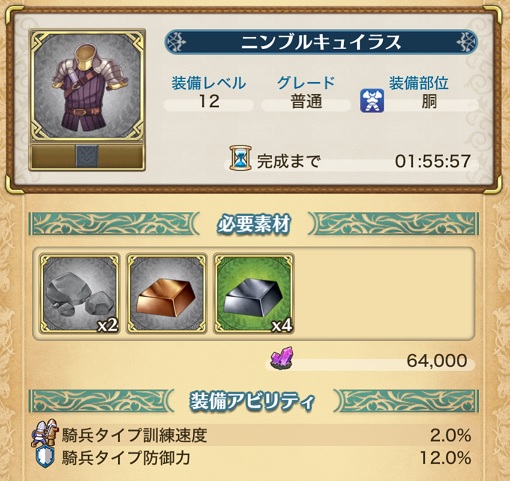This screenshot has width=510, height=481.
Task: Tap the 装備アビリティ section header
Action: pyautogui.click(x=252, y=401)
